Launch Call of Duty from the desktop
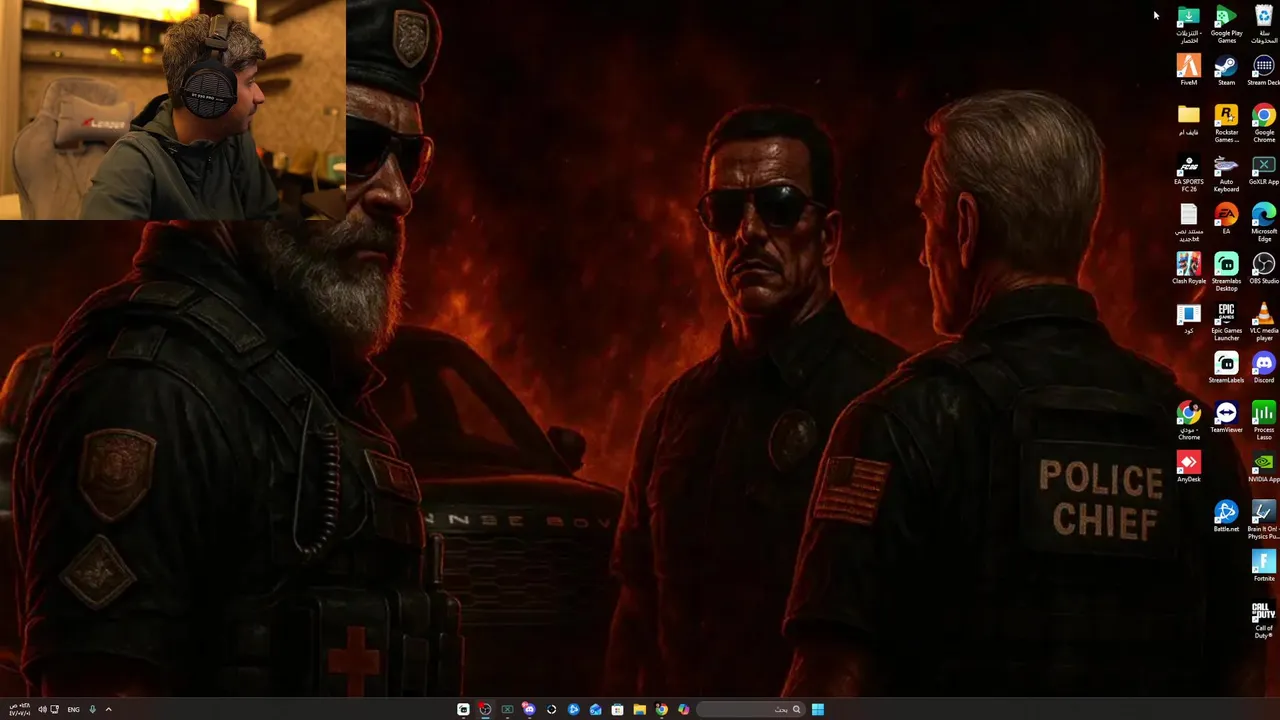 pyautogui.click(x=1264, y=619)
